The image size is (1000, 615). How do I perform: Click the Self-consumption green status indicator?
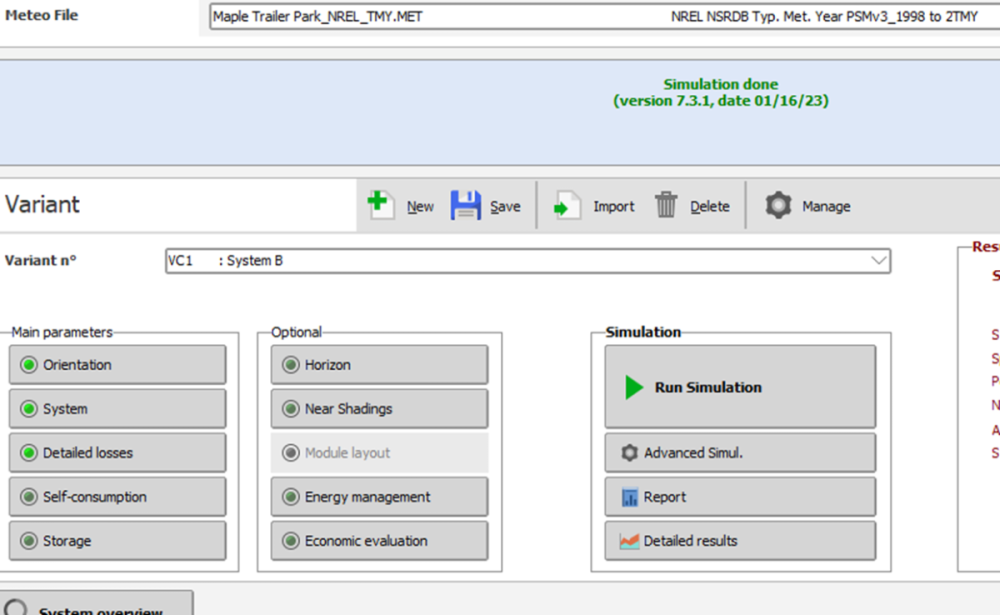(x=29, y=497)
